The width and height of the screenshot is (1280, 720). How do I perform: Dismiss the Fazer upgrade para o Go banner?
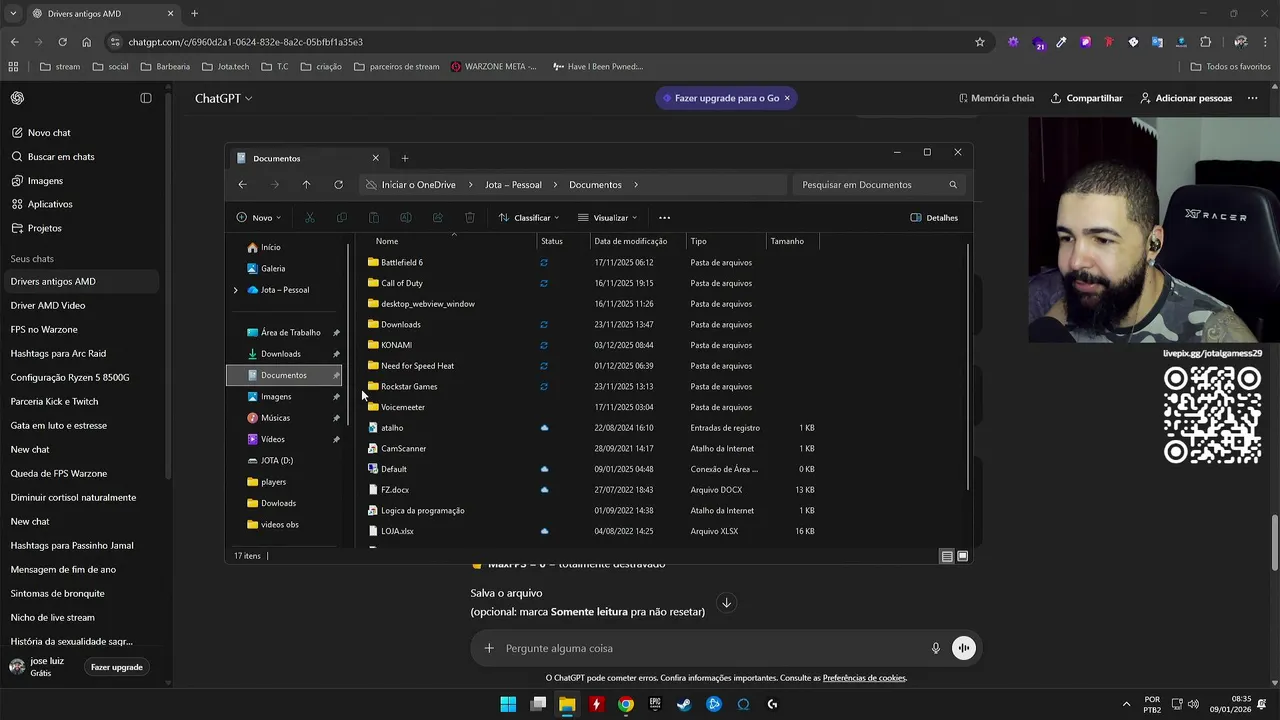click(x=787, y=98)
